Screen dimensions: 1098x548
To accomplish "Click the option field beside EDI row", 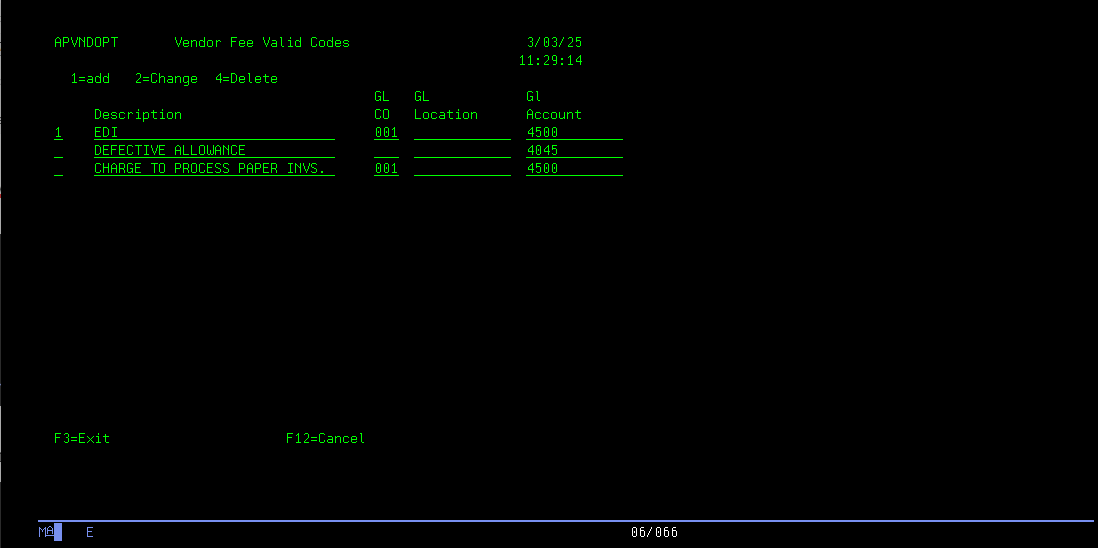I will tap(58, 133).
